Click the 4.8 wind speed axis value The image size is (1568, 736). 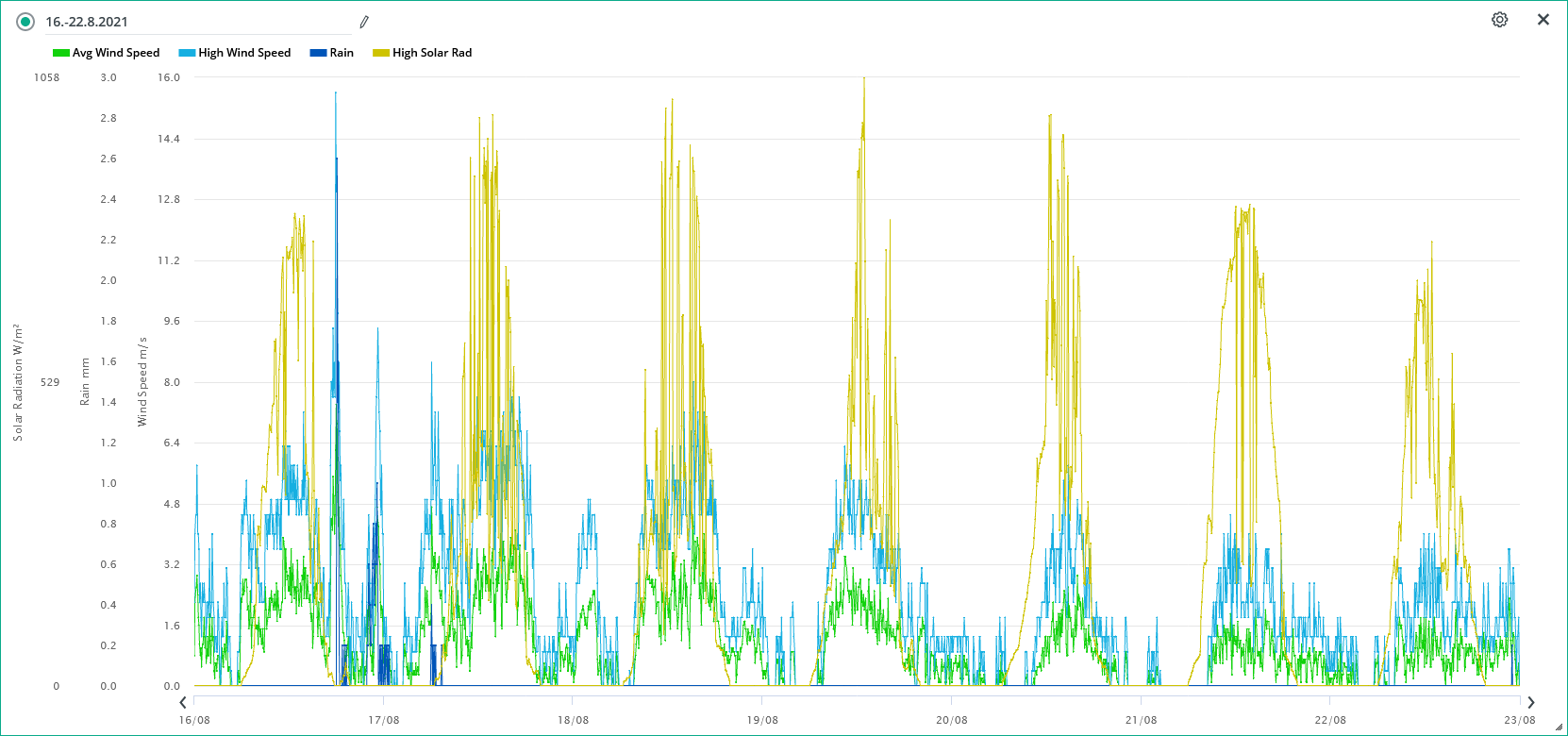172,504
